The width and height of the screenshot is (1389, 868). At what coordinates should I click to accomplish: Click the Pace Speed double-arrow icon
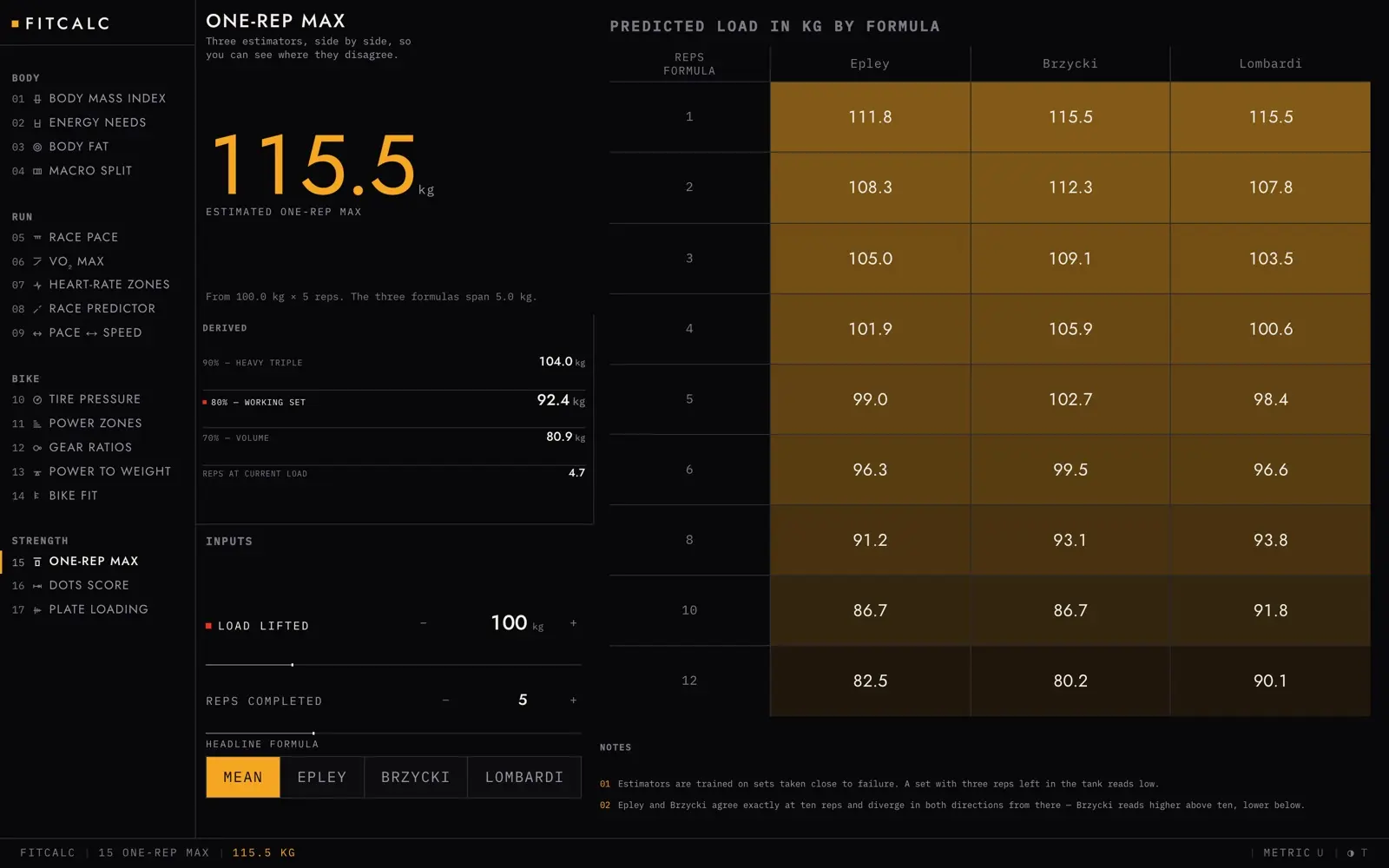point(37,333)
